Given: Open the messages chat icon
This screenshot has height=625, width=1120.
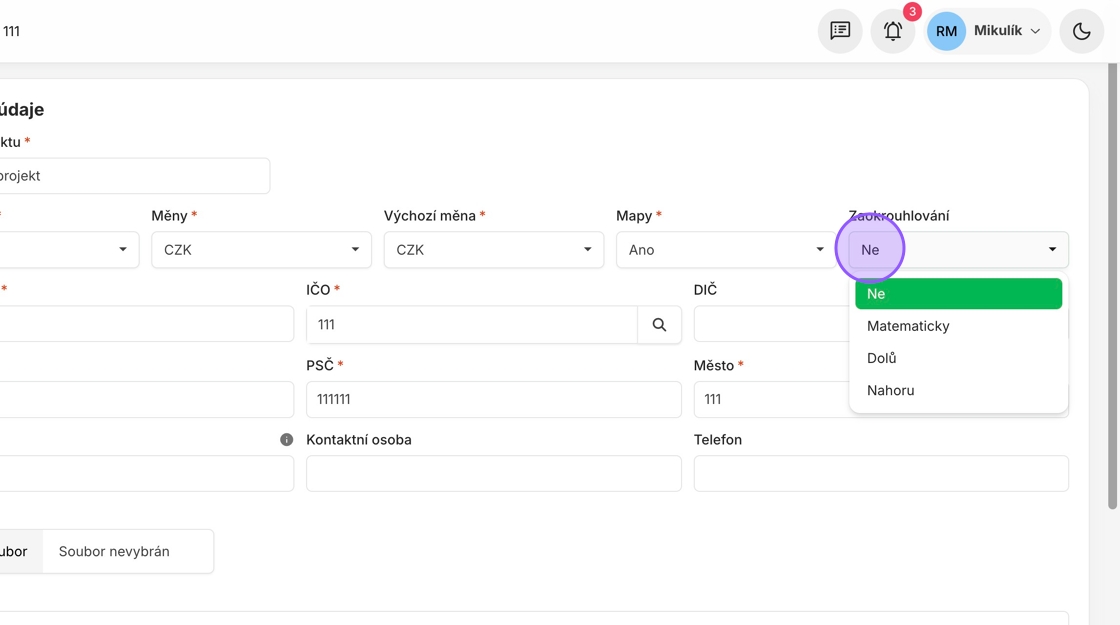Looking at the screenshot, I should coord(840,31).
